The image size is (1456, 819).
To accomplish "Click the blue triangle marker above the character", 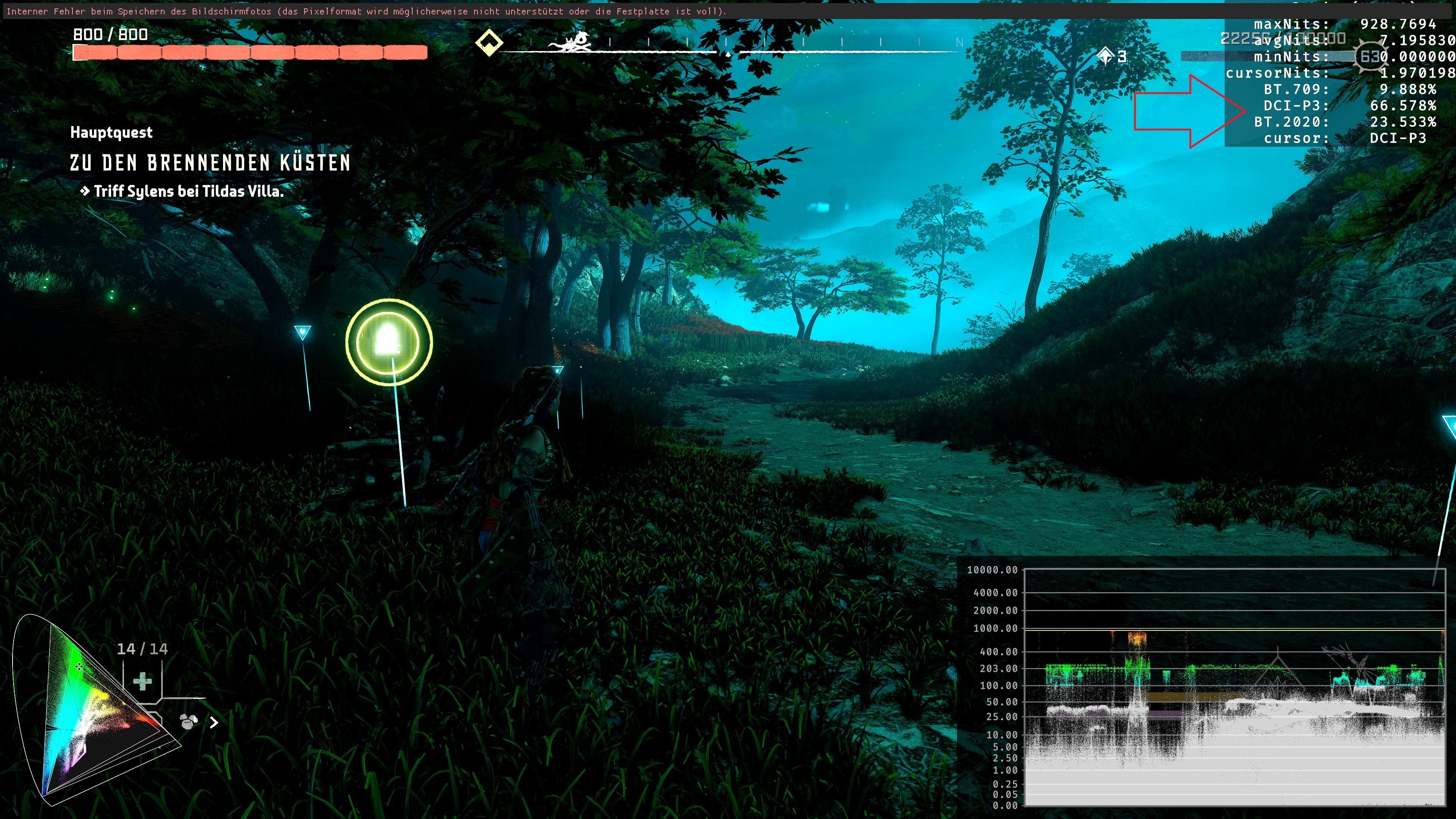I will click(x=558, y=371).
